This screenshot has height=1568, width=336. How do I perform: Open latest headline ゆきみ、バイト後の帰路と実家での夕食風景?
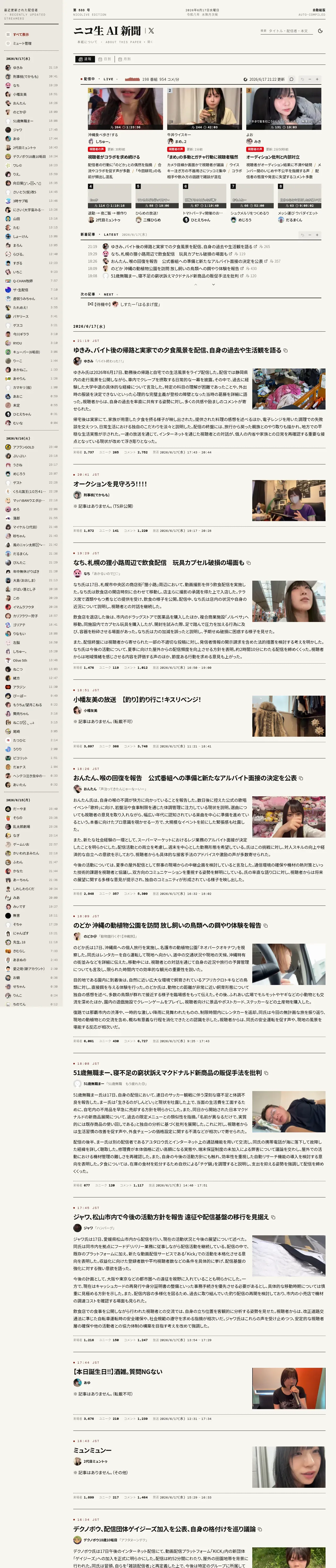point(181,246)
